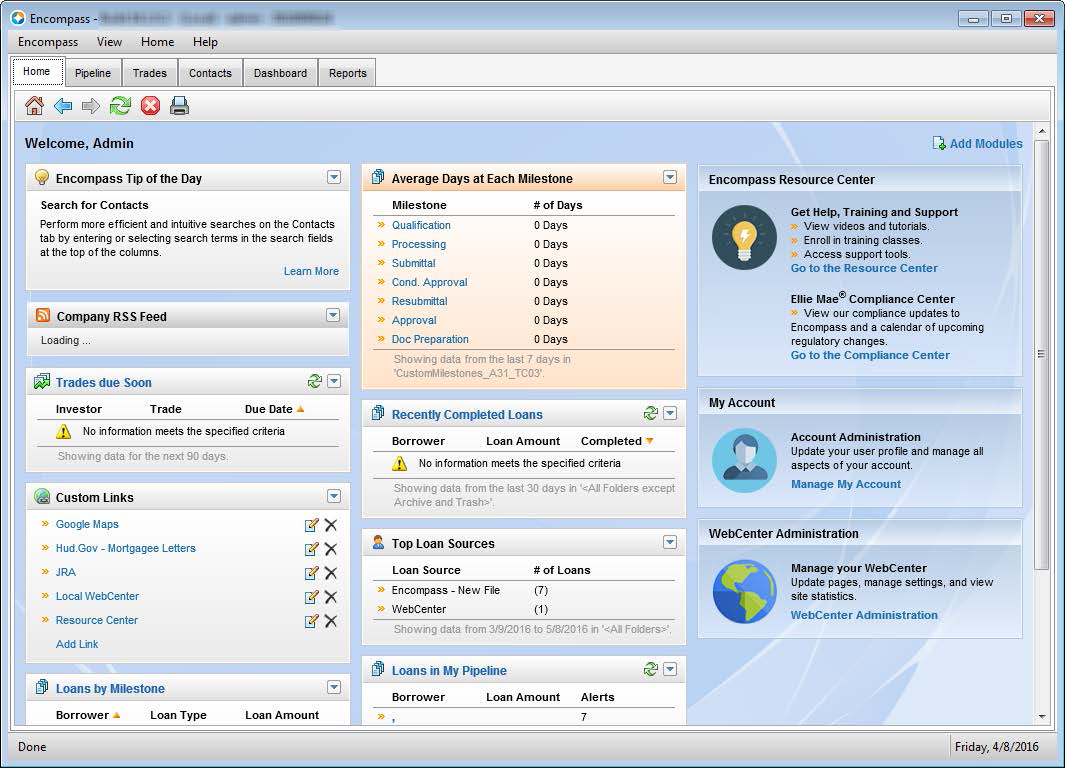
Task: Edit the Google Maps custom link
Action: pos(311,525)
